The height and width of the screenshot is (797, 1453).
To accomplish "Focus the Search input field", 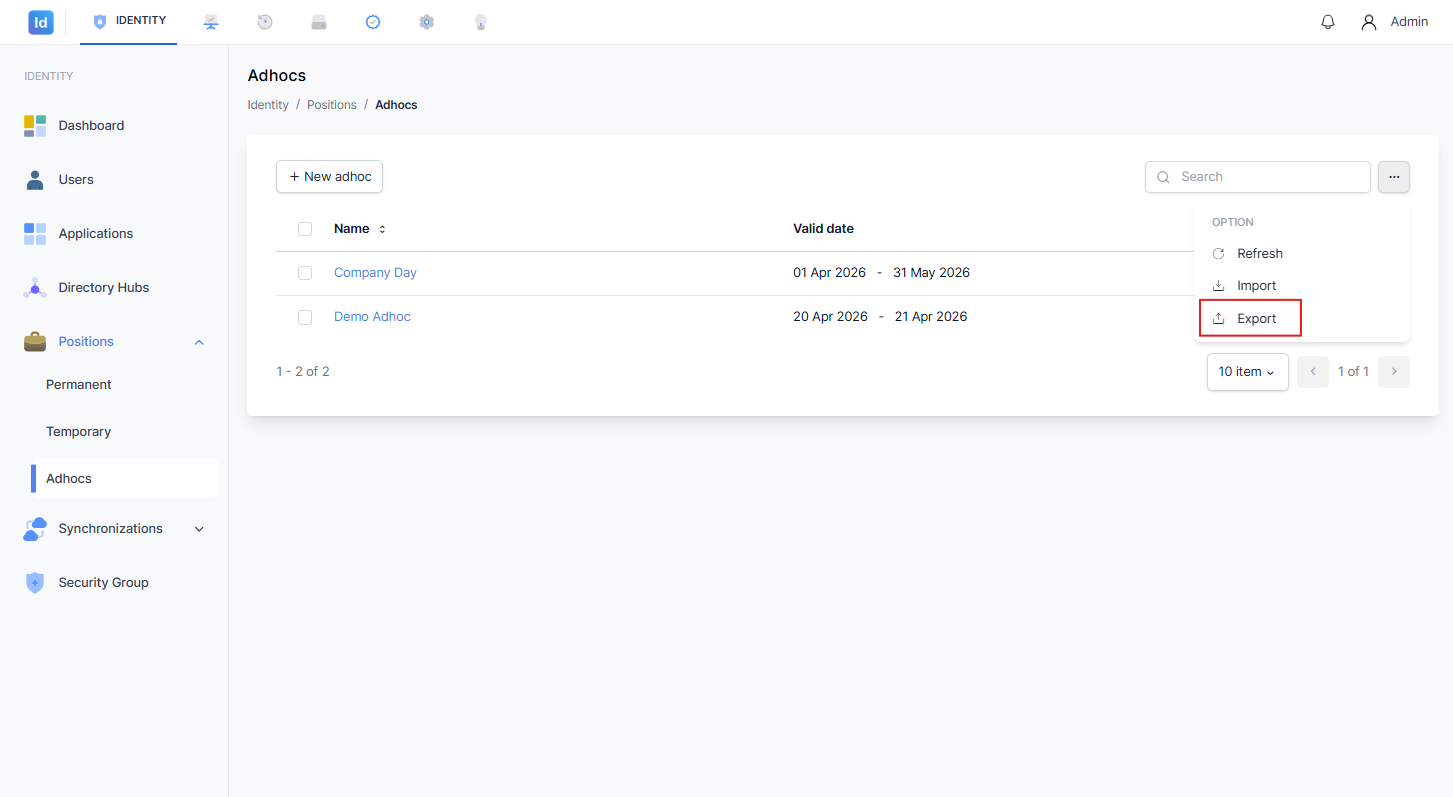I will point(1258,177).
